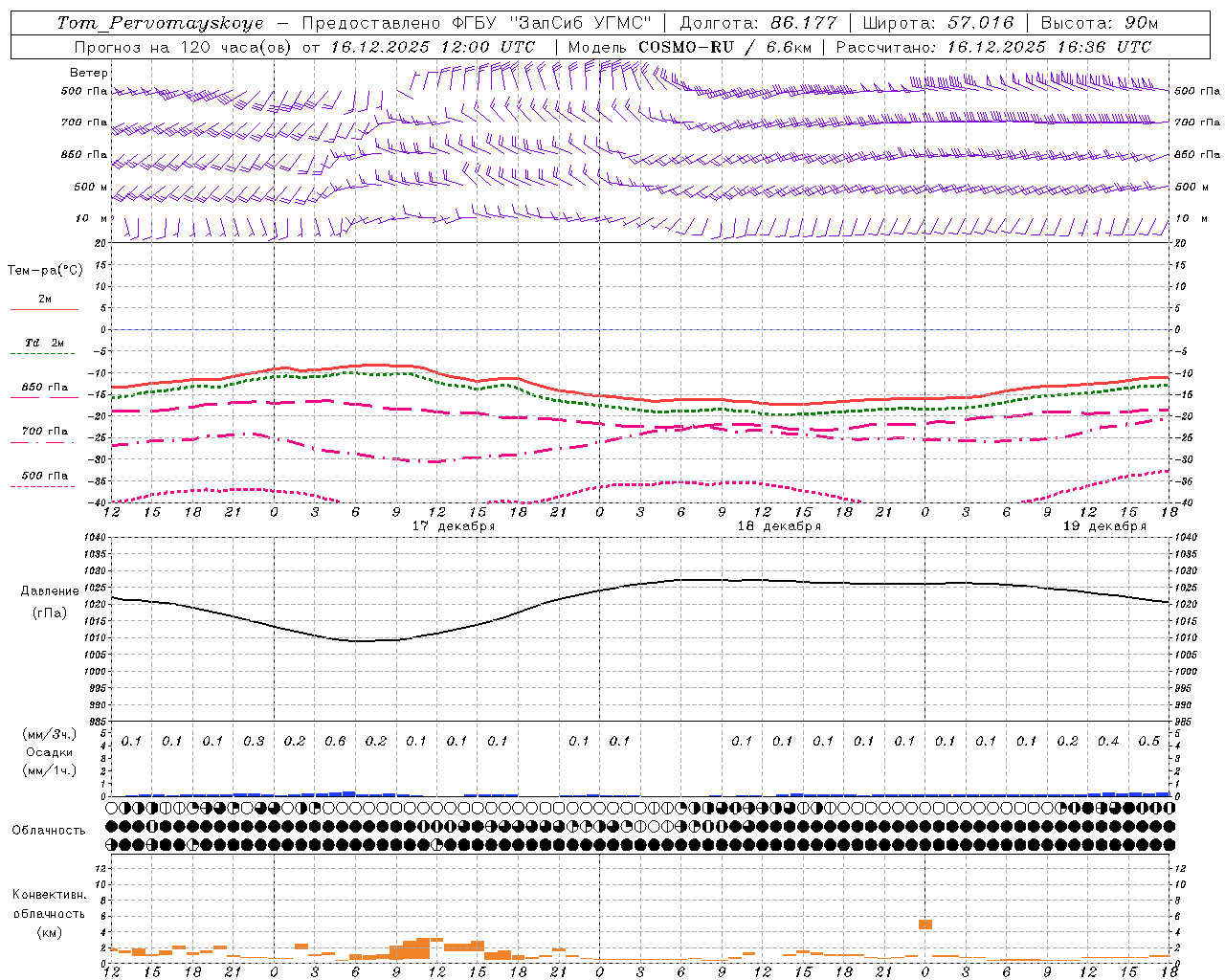
Task: Click the Широта: 57.016 latitude value
Action: pos(938,23)
